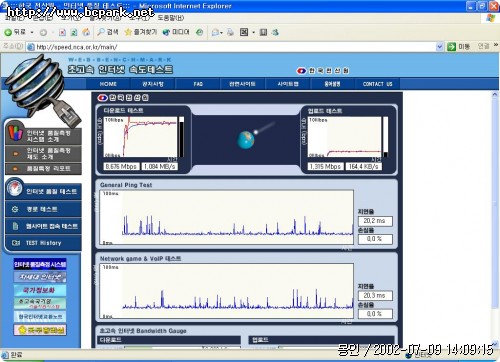Select the HOME navigation tab
This screenshot has height=362, width=500.
(x=108, y=84)
